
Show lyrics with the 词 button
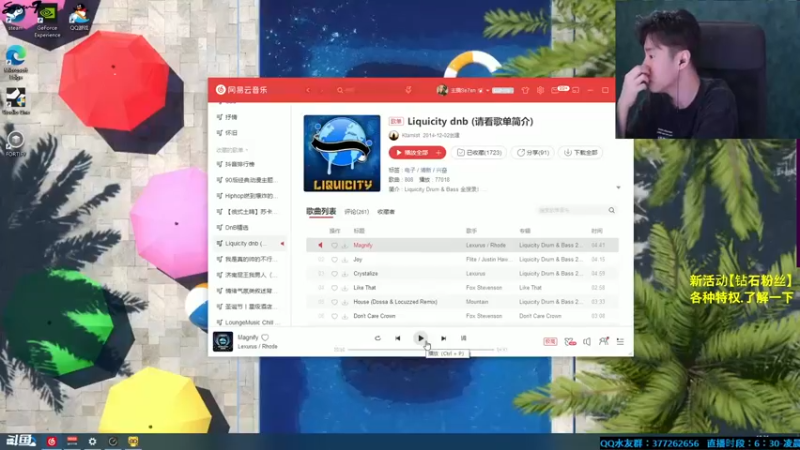pos(463,338)
